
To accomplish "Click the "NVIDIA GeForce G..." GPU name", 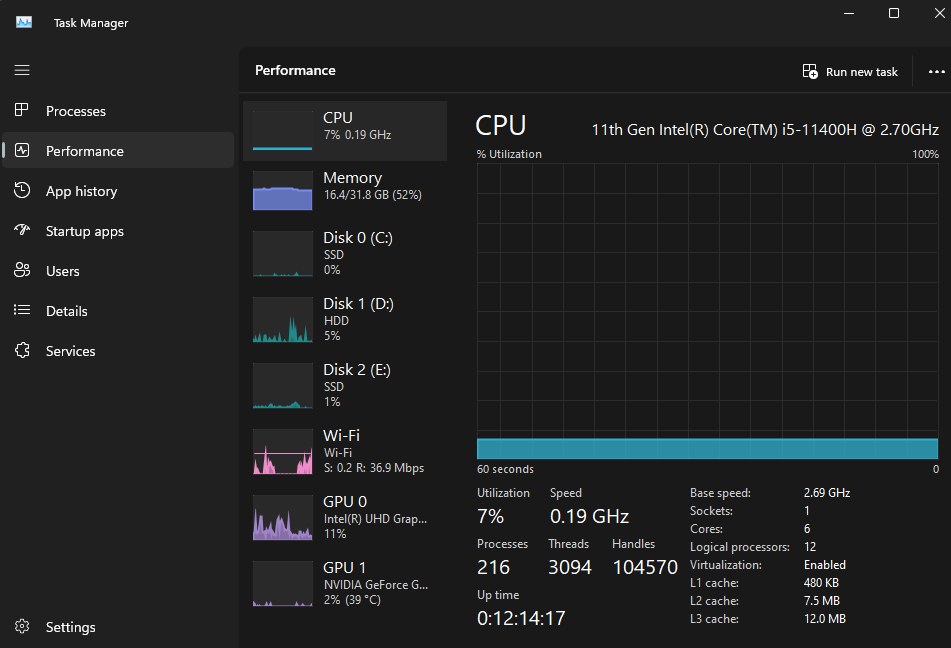I will pyautogui.click(x=376, y=585).
